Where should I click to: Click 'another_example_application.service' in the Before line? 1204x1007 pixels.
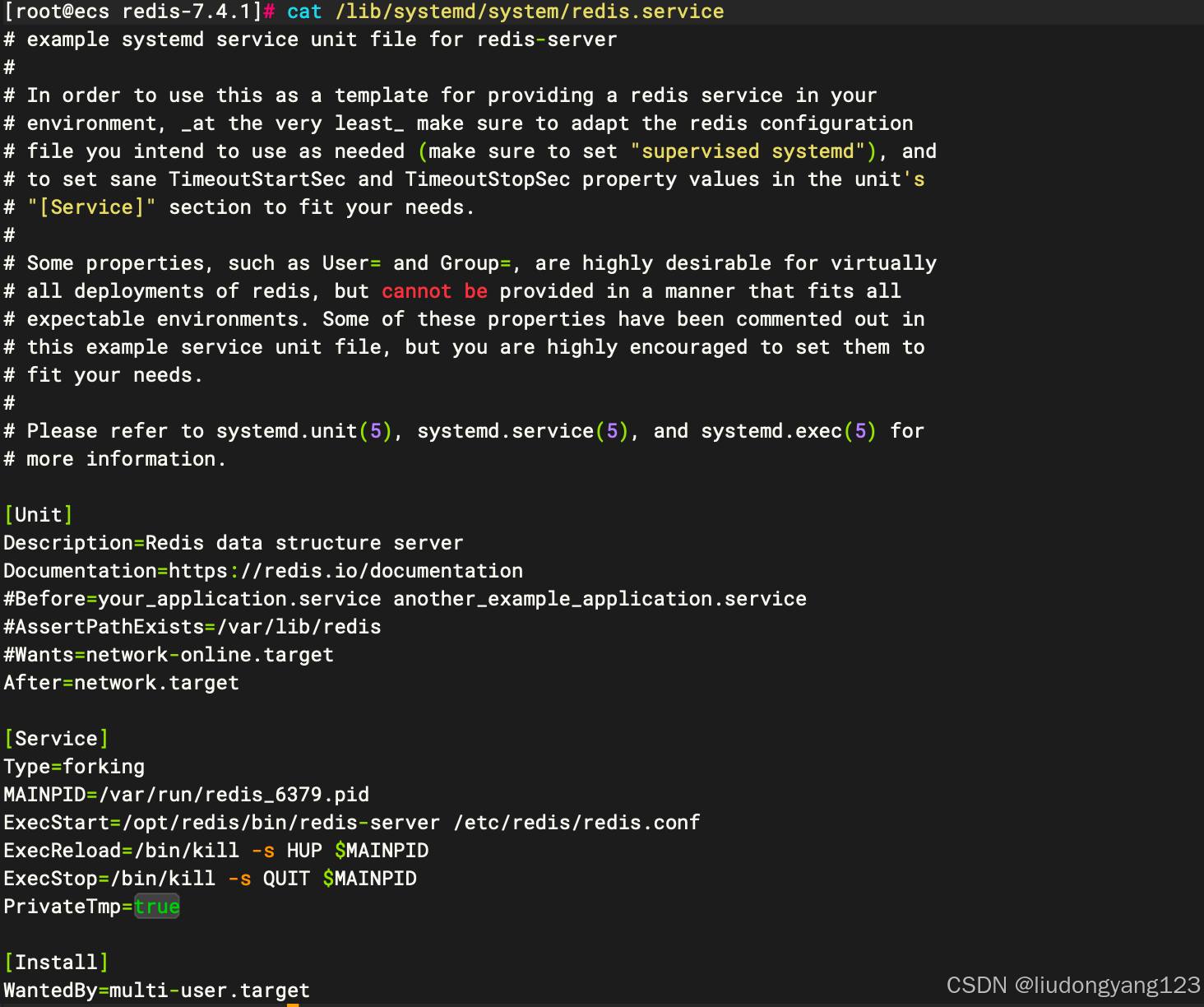click(600, 599)
